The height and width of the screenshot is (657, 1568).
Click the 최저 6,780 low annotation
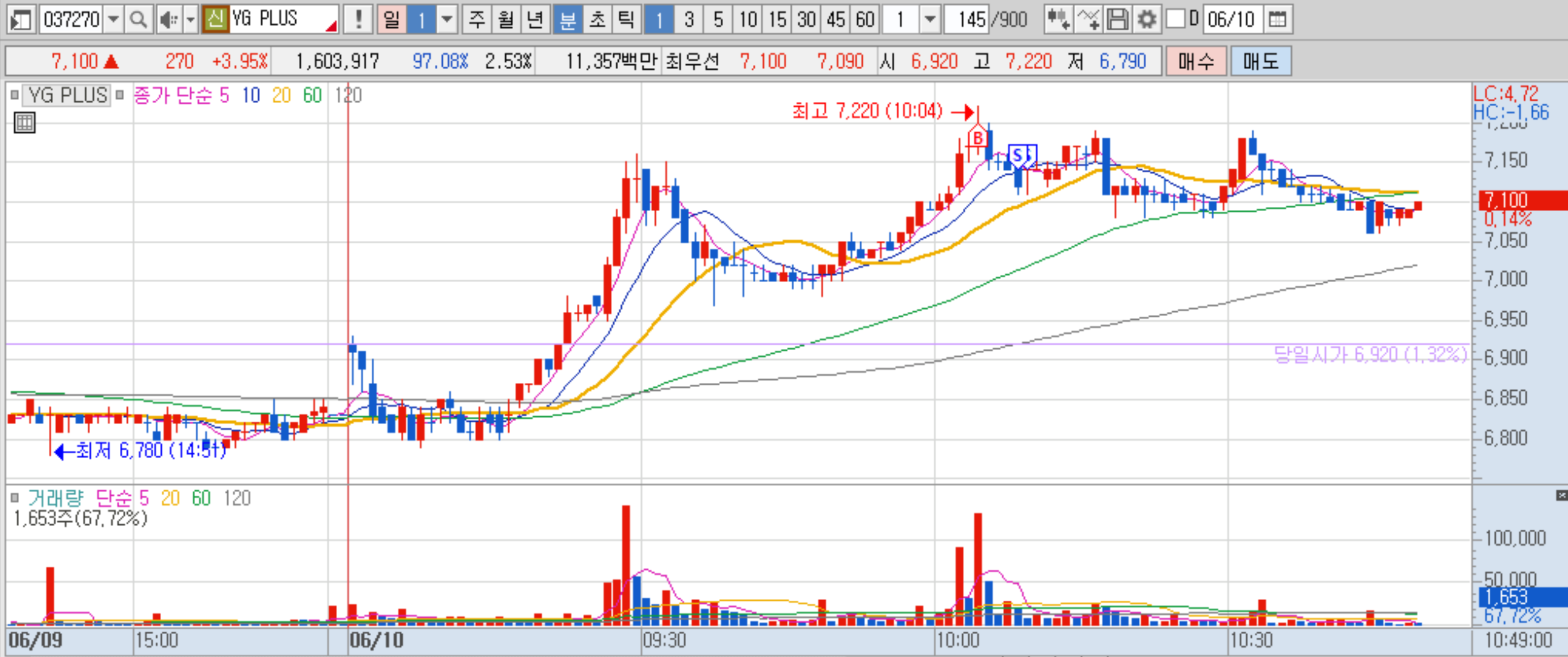click(151, 451)
